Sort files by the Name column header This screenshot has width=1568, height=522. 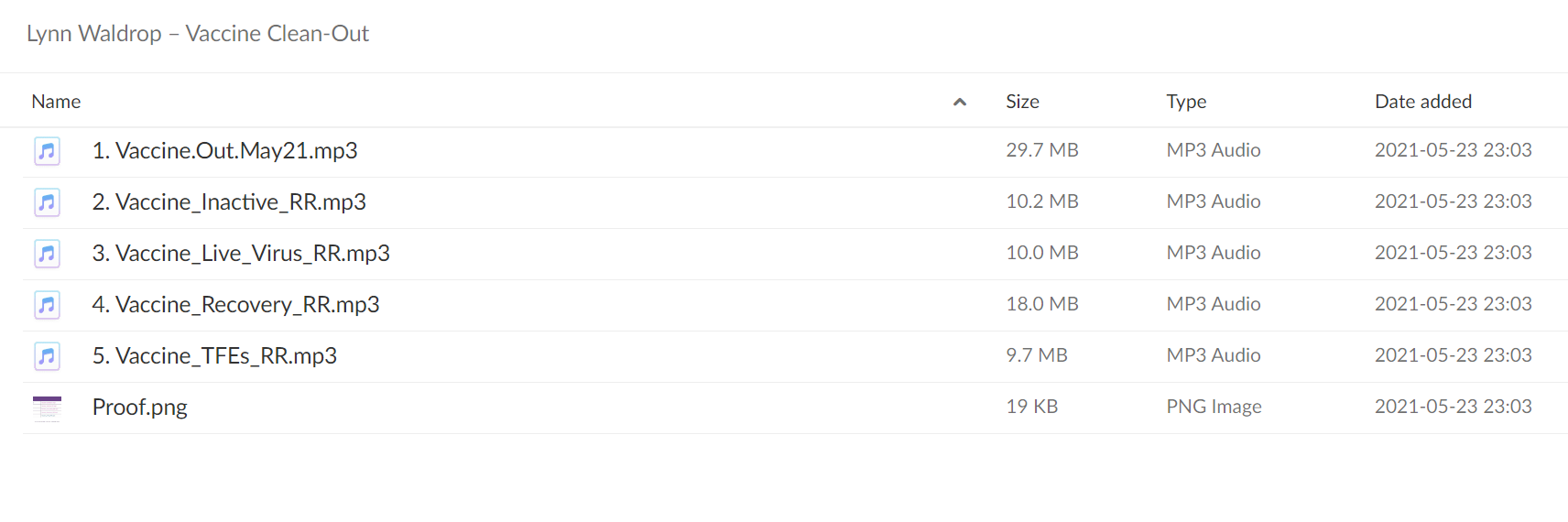[56, 102]
